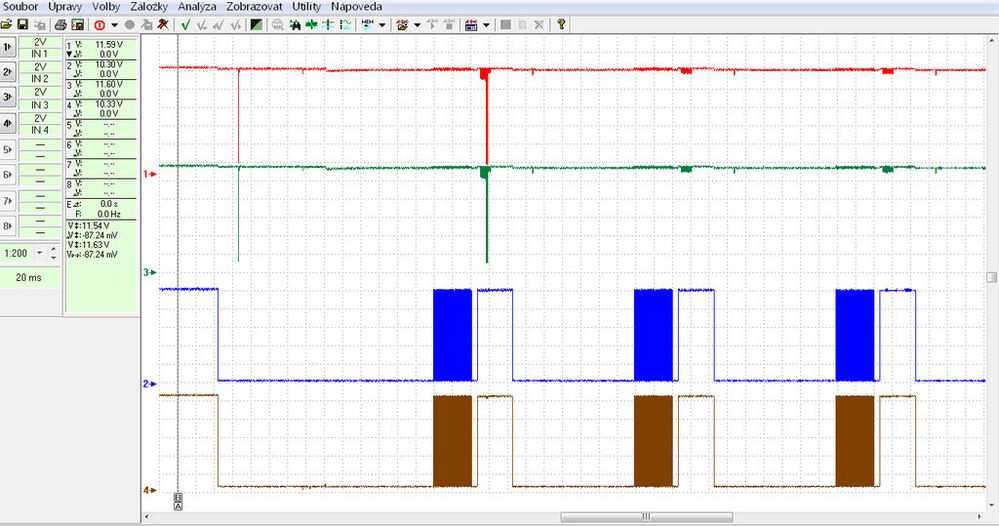This screenshot has width=999, height=526.
Task: Open the Utility menu
Action: point(306,6)
